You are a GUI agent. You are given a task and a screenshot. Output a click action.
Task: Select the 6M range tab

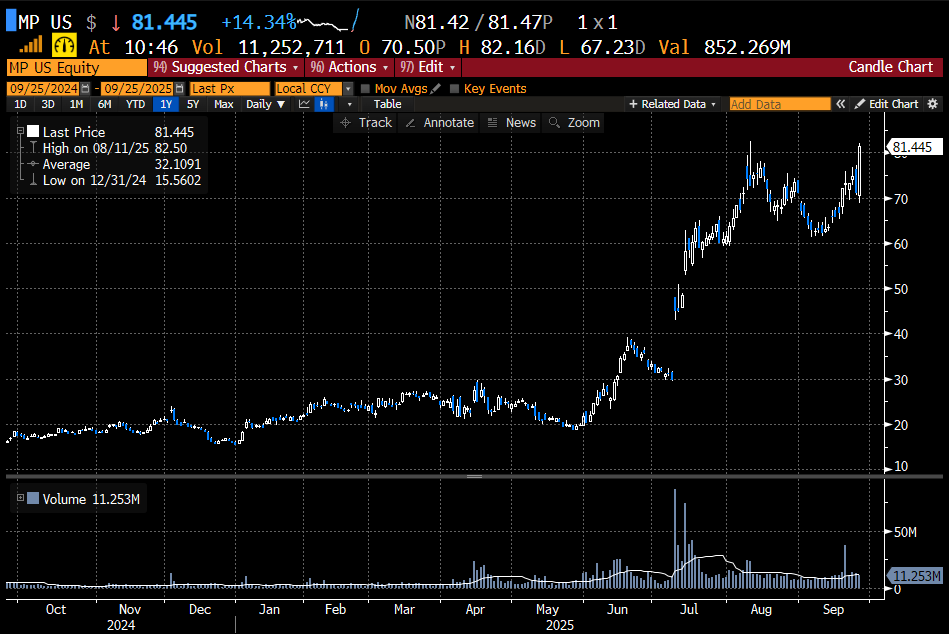pyautogui.click(x=104, y=104)
